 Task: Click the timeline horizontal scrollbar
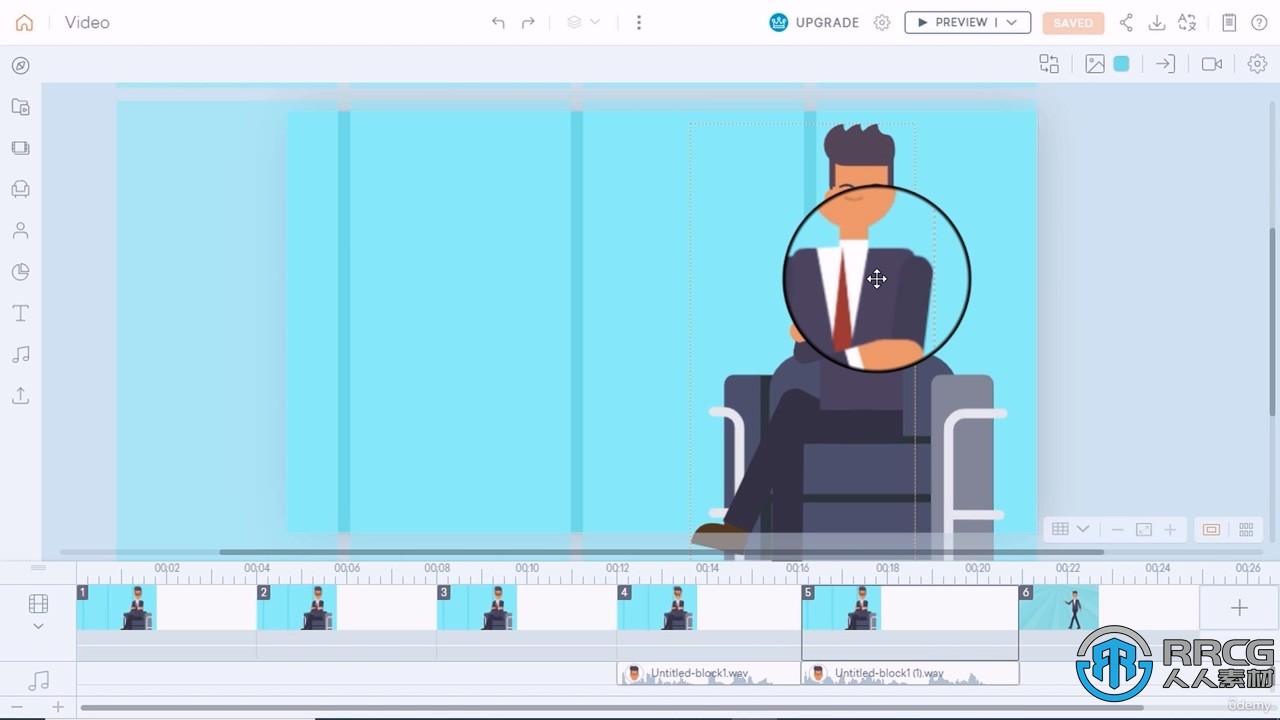(x=612, y=708)
